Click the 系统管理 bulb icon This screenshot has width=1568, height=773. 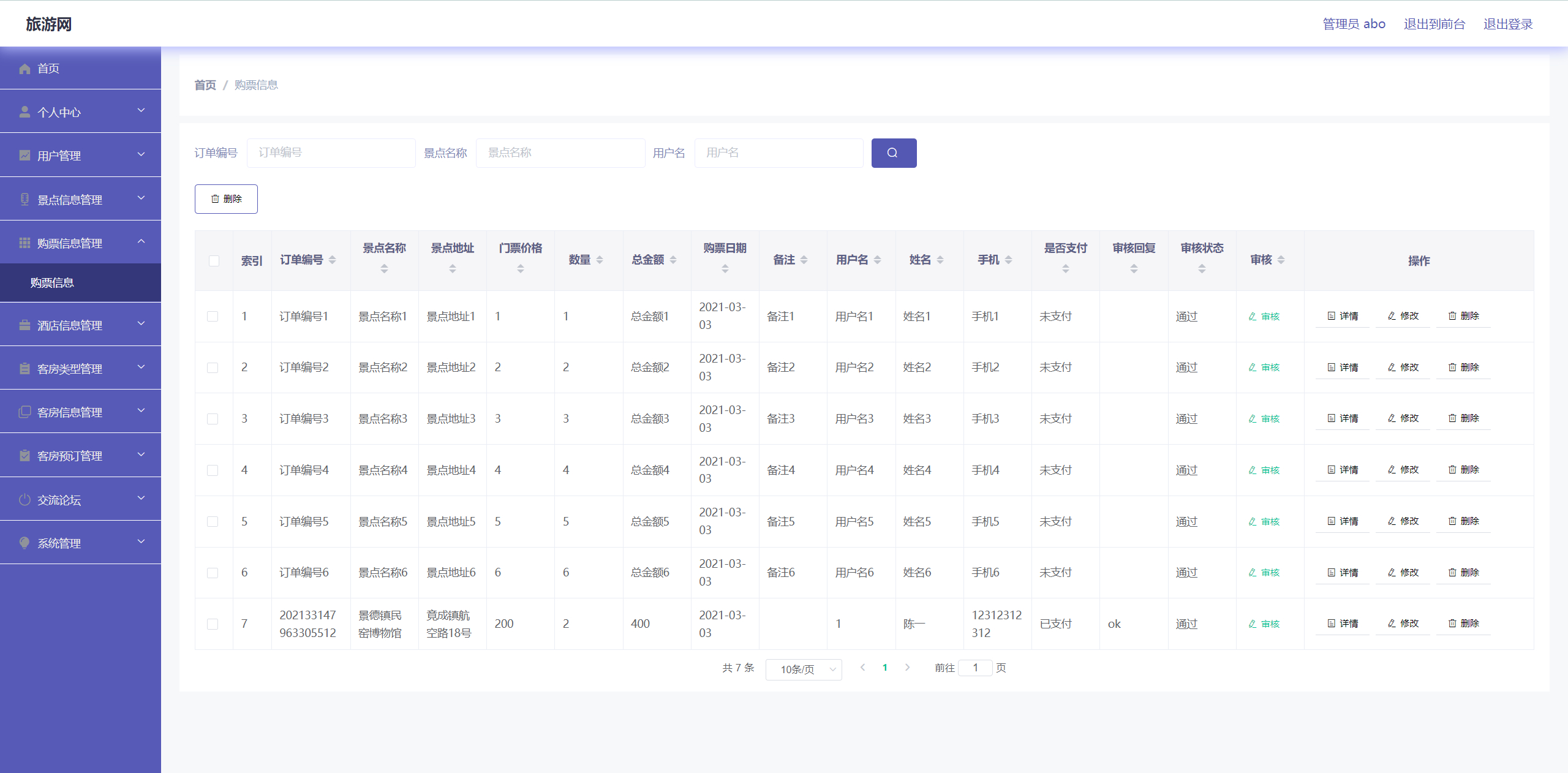tap(24, 543)
